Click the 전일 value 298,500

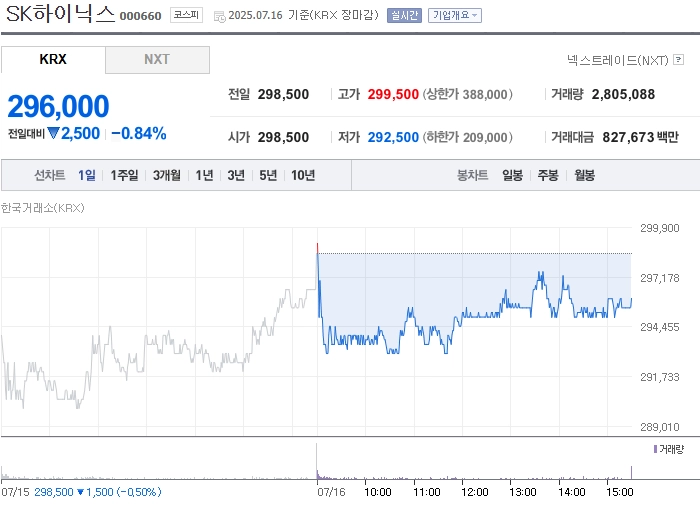(x=283, y=94)
